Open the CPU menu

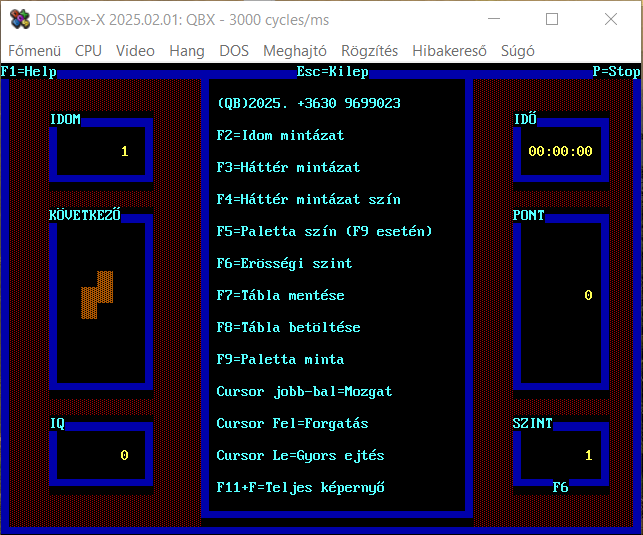pos(88,51)
